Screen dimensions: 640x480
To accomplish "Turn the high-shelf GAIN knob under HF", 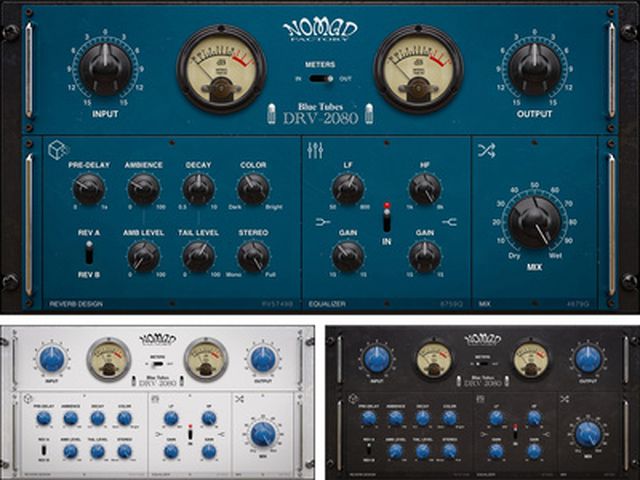I will coord(424,257).
